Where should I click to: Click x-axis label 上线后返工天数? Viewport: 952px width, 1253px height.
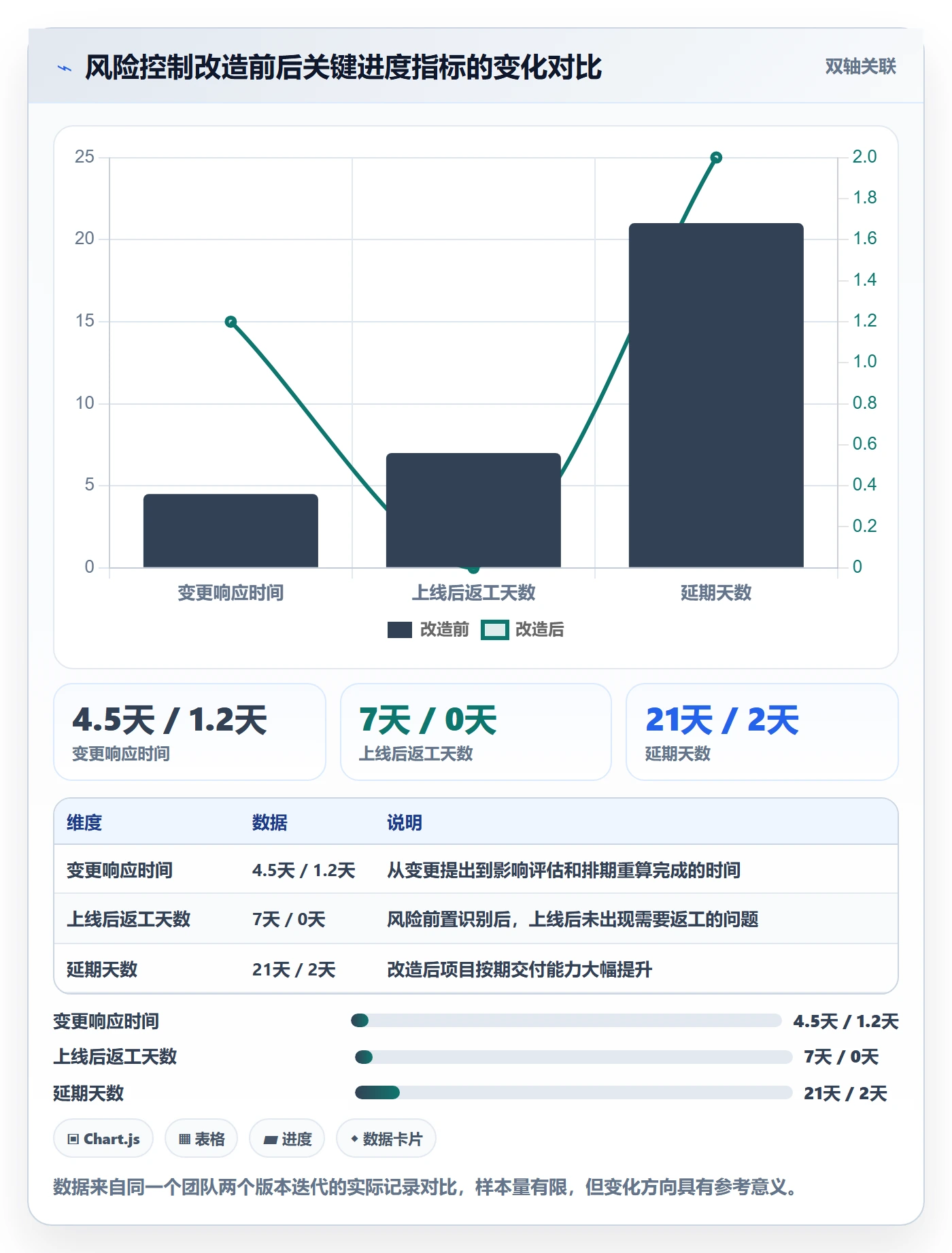click(x=473, y=592)
